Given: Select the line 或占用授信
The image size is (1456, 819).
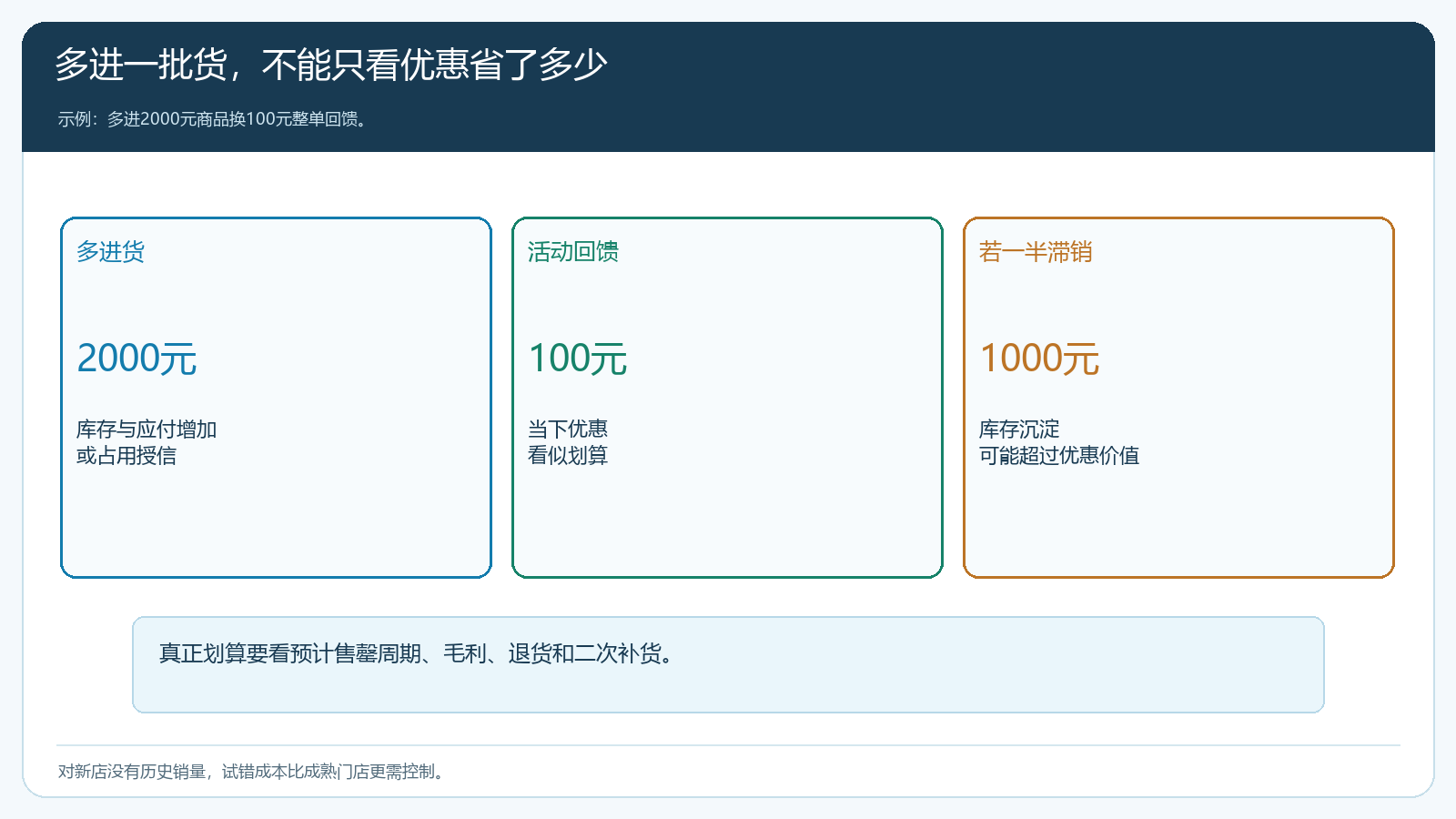Looking at the screenshot, I should click(126, 455).
